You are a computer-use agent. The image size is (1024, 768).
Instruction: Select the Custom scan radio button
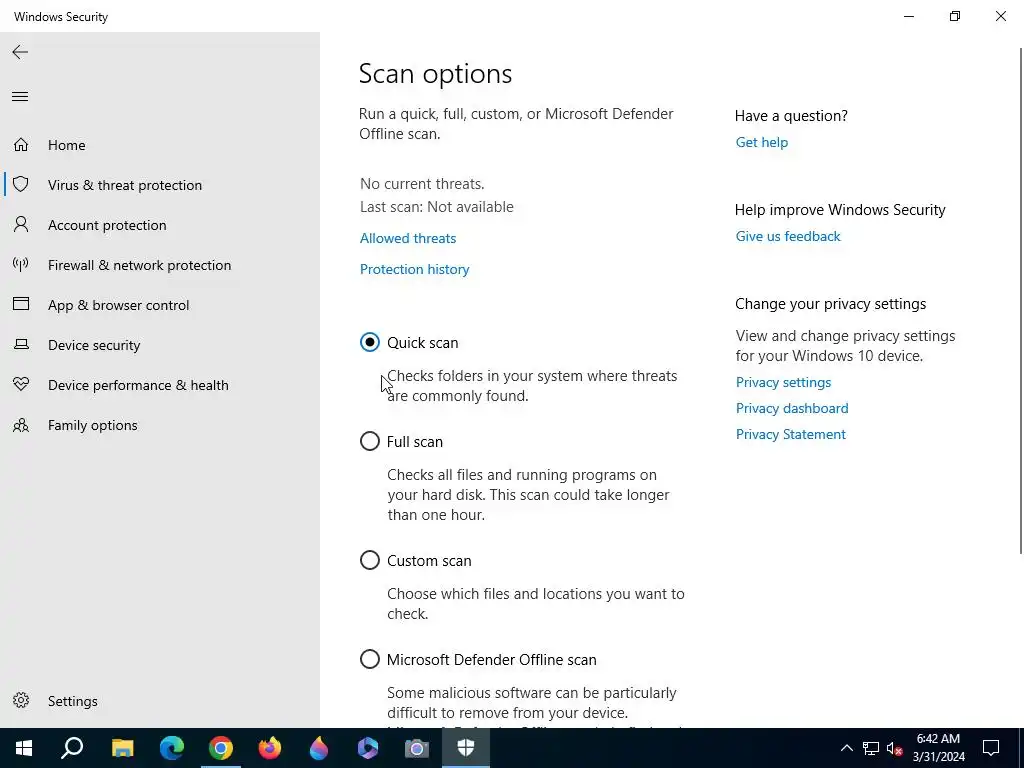pos(370,560)
